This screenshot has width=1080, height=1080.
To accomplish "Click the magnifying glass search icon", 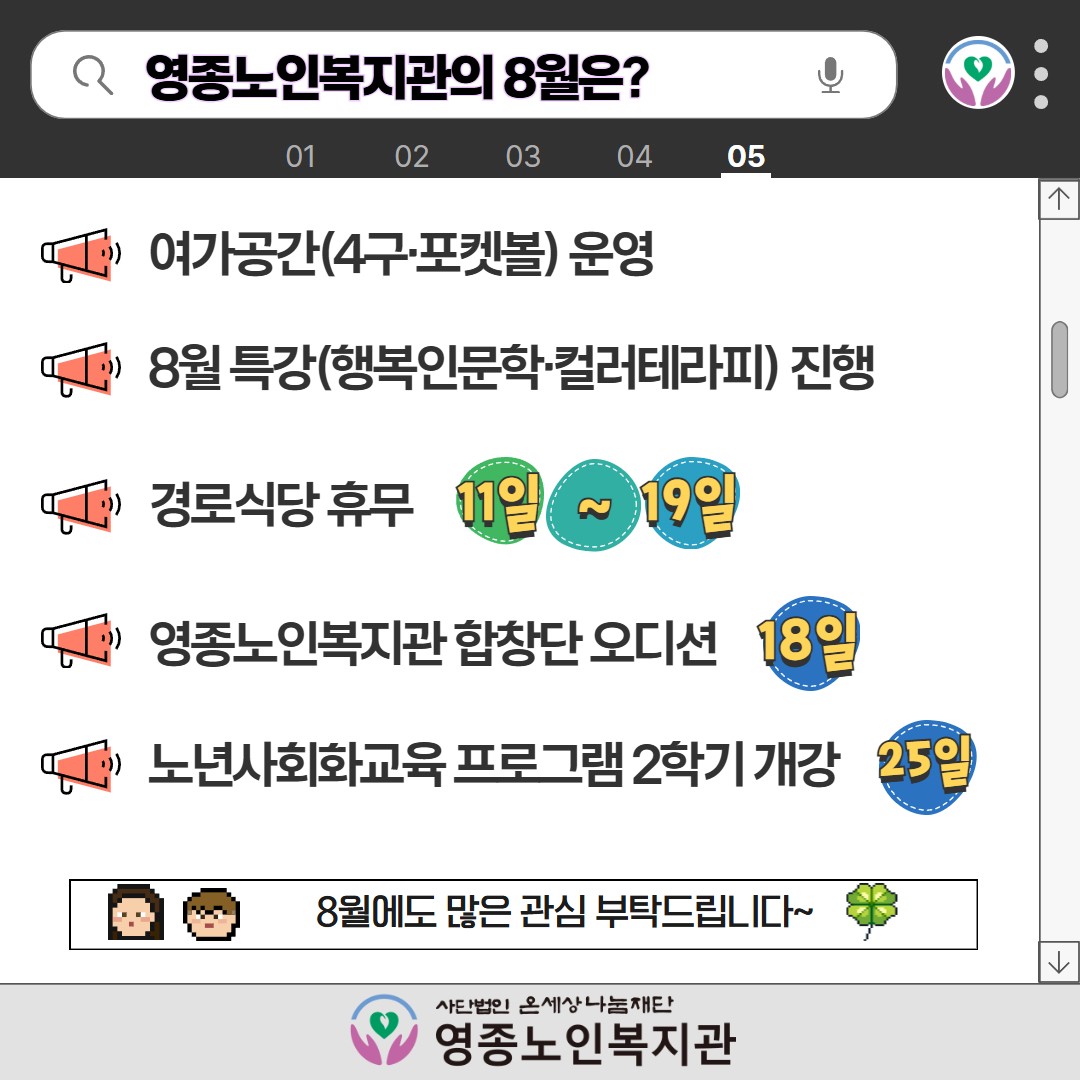I will [x=92, y=75].
